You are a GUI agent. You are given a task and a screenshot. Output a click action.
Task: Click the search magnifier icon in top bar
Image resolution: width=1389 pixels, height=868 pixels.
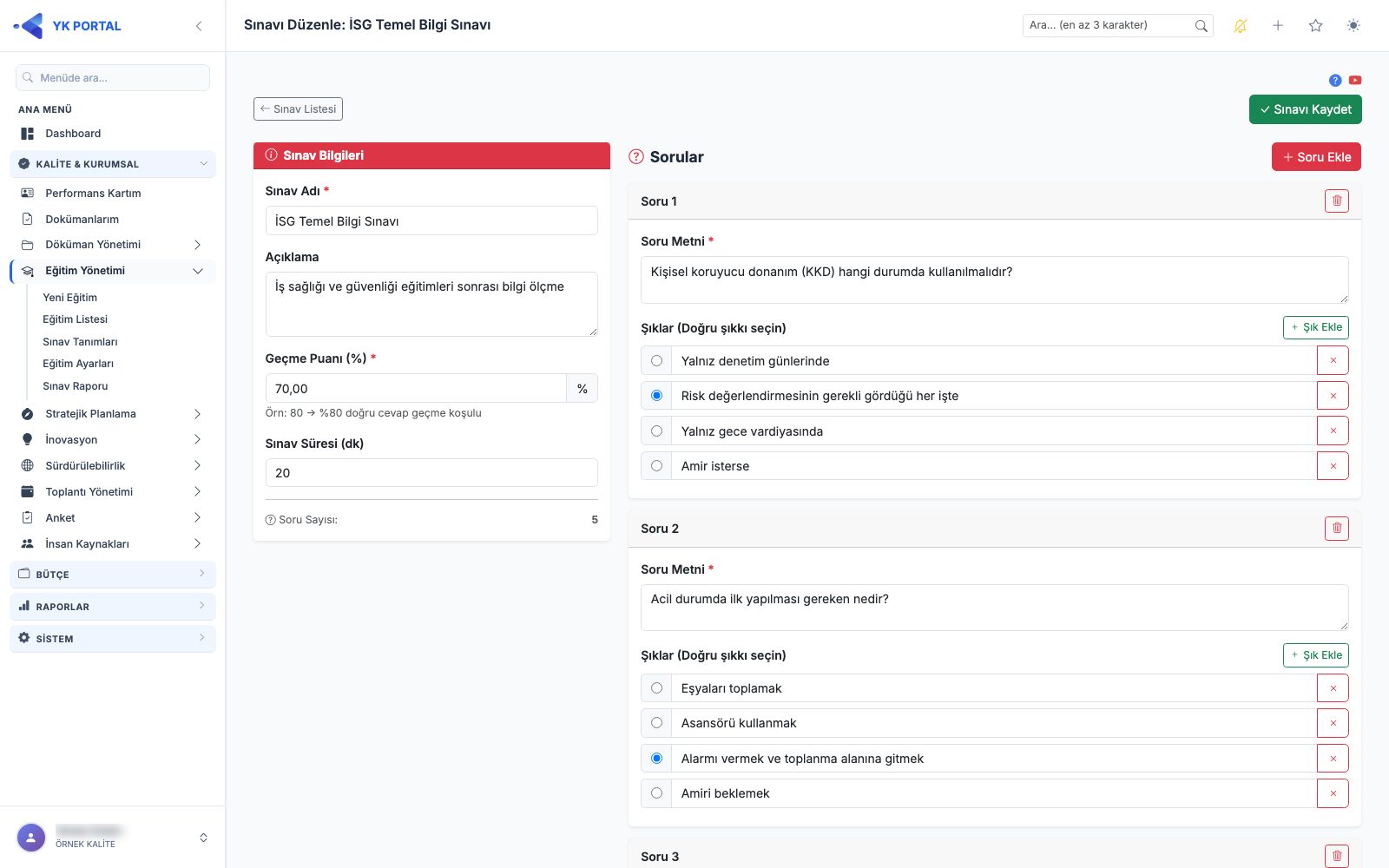click(x=1201, y=26)
